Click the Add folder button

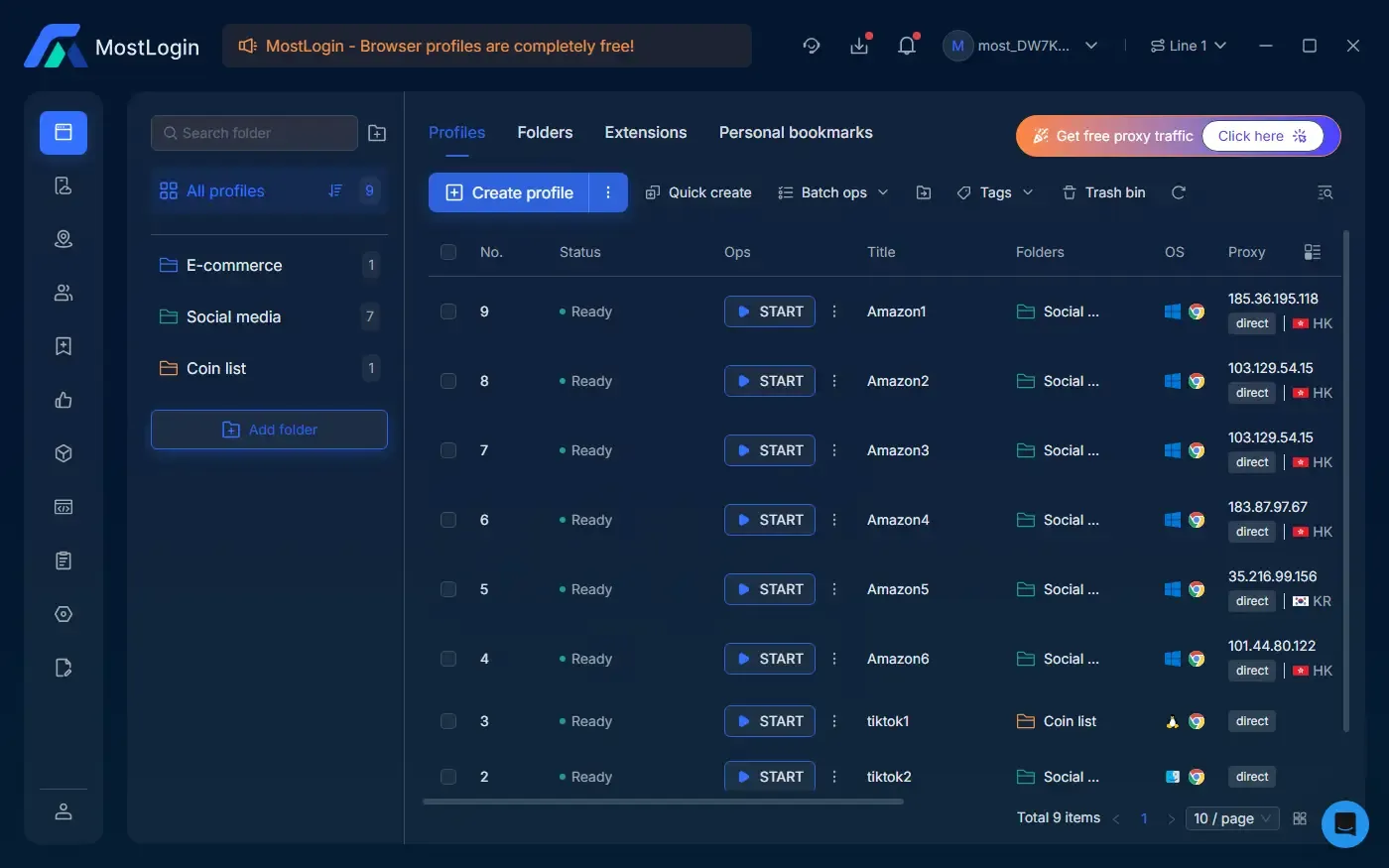269,430
